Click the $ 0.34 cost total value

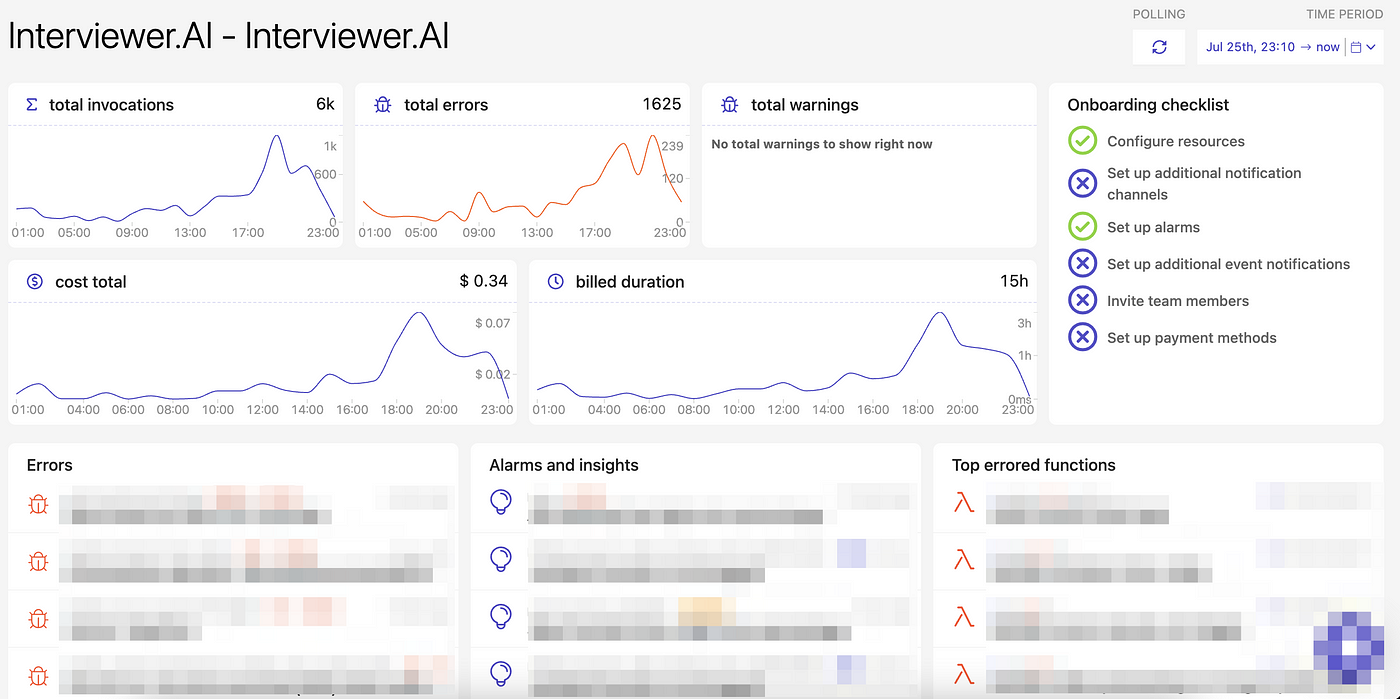[x=484, y=281]
